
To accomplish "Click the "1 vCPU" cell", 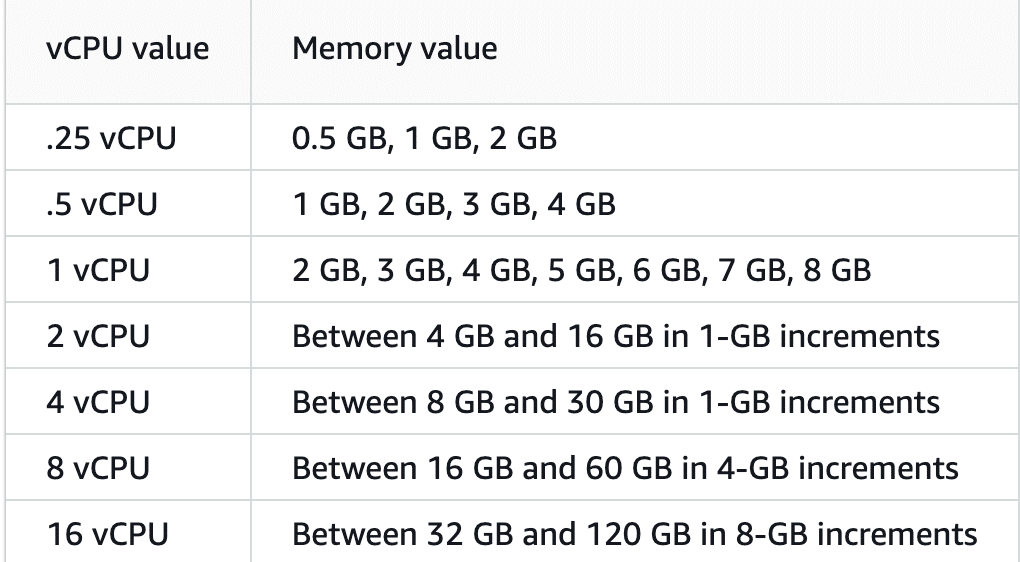I will pyautogui.click(x=98, y=270).
